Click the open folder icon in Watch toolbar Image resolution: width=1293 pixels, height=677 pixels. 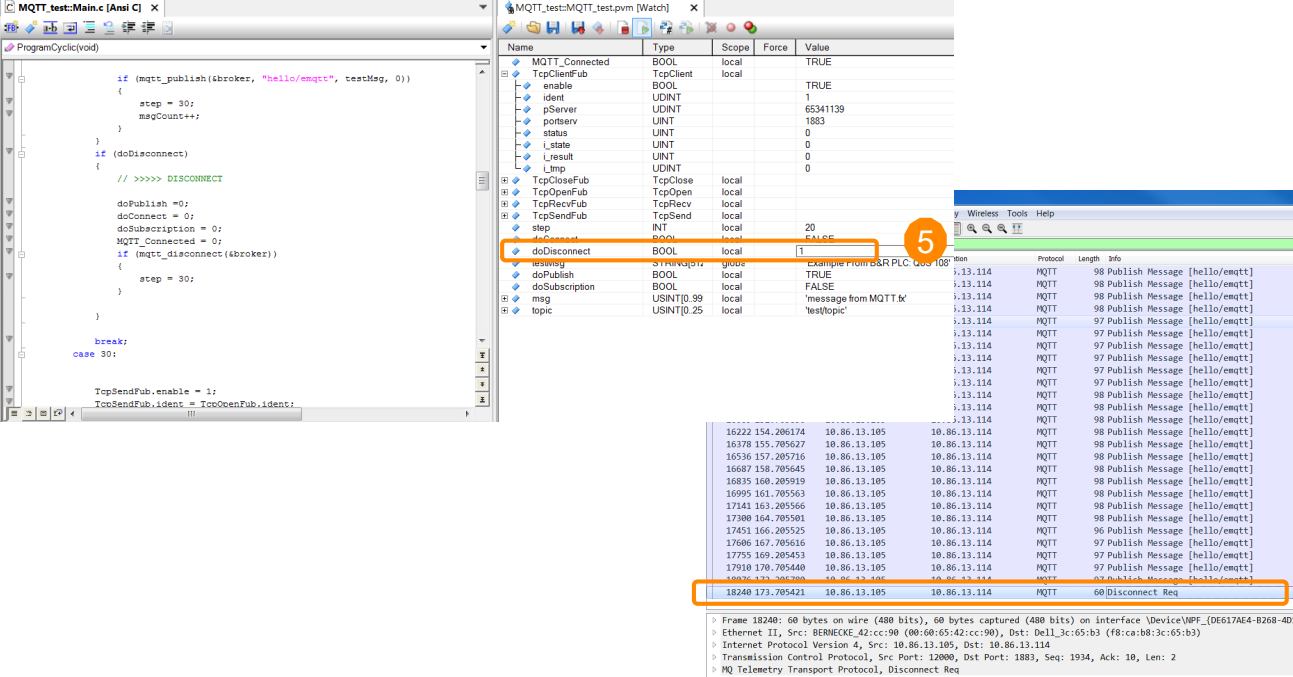pos(534,28)
